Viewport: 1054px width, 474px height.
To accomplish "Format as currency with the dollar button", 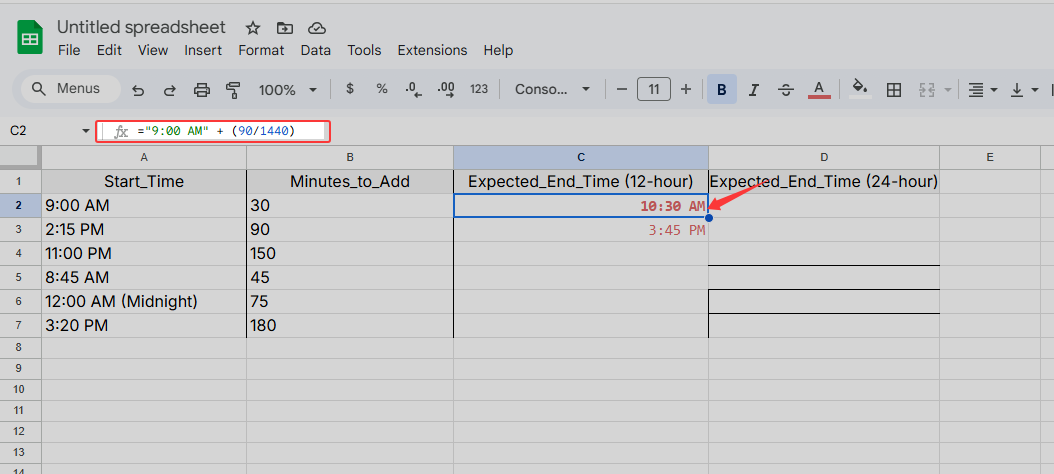I will point(349,90).
